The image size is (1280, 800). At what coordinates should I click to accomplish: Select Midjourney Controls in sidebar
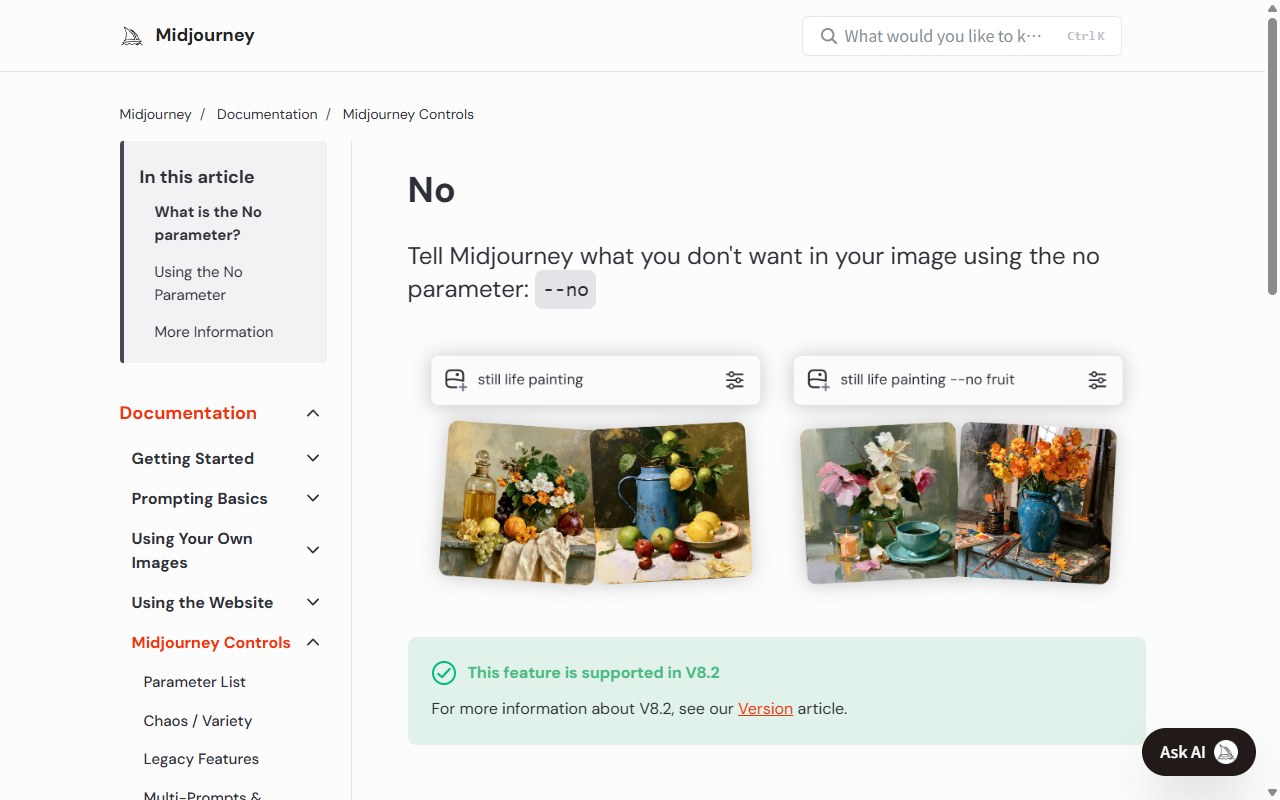click(211, 643)
